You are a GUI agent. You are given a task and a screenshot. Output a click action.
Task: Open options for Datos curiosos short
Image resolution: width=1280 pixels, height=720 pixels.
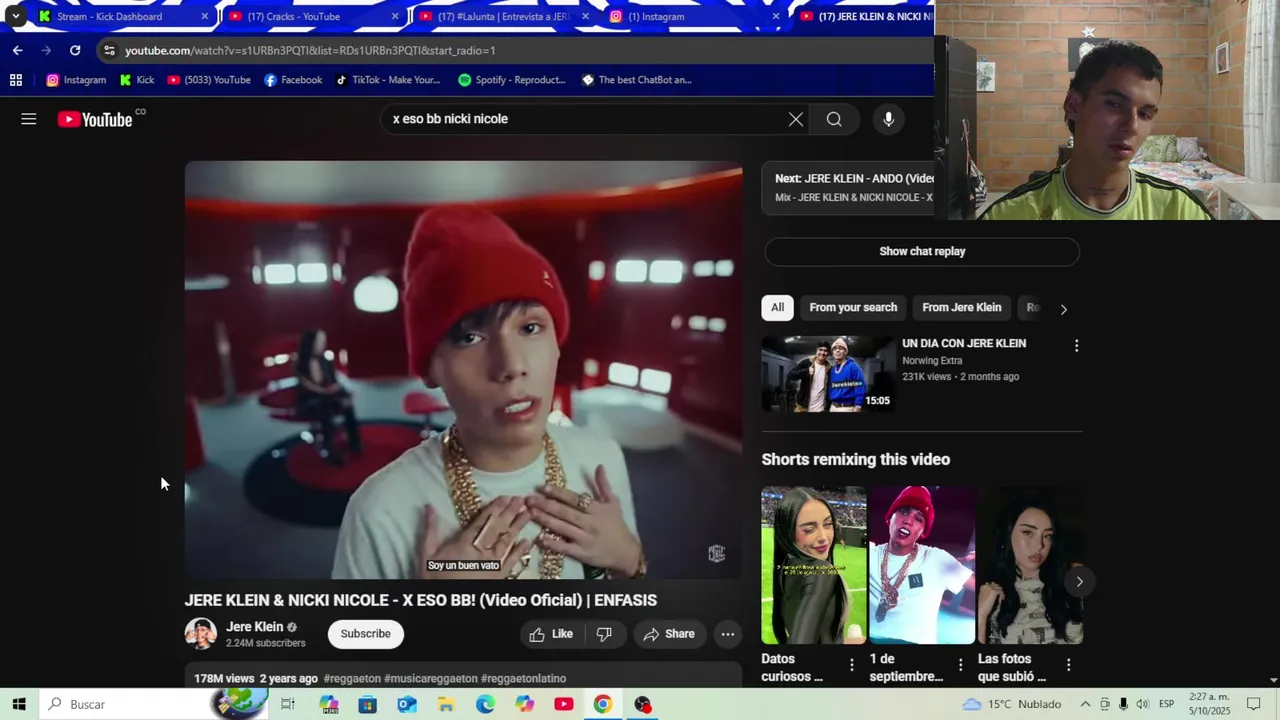[852, 665]
